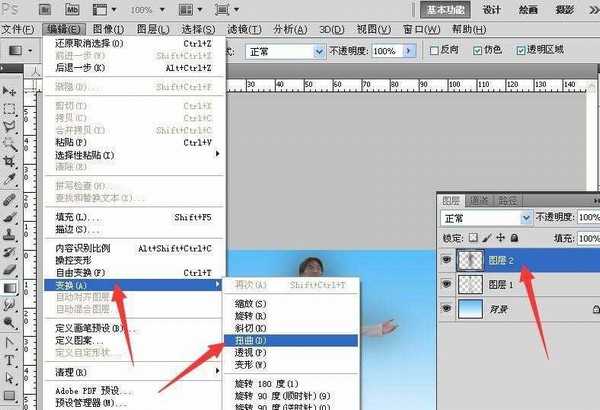Switch to the 通道 tab
Viewport: 600px width, 410px height.
479,201
